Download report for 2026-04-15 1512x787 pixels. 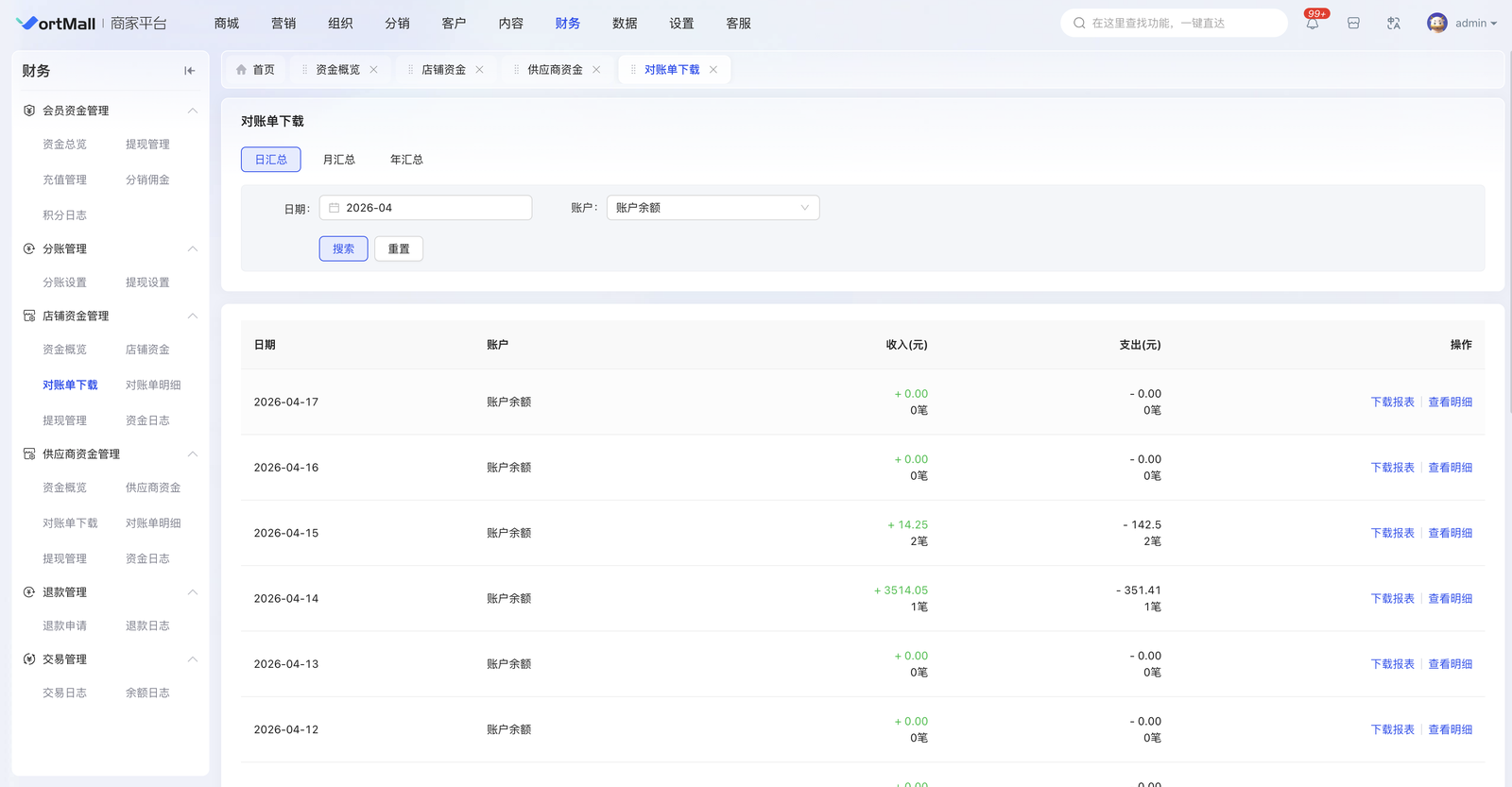point(1392,534)
